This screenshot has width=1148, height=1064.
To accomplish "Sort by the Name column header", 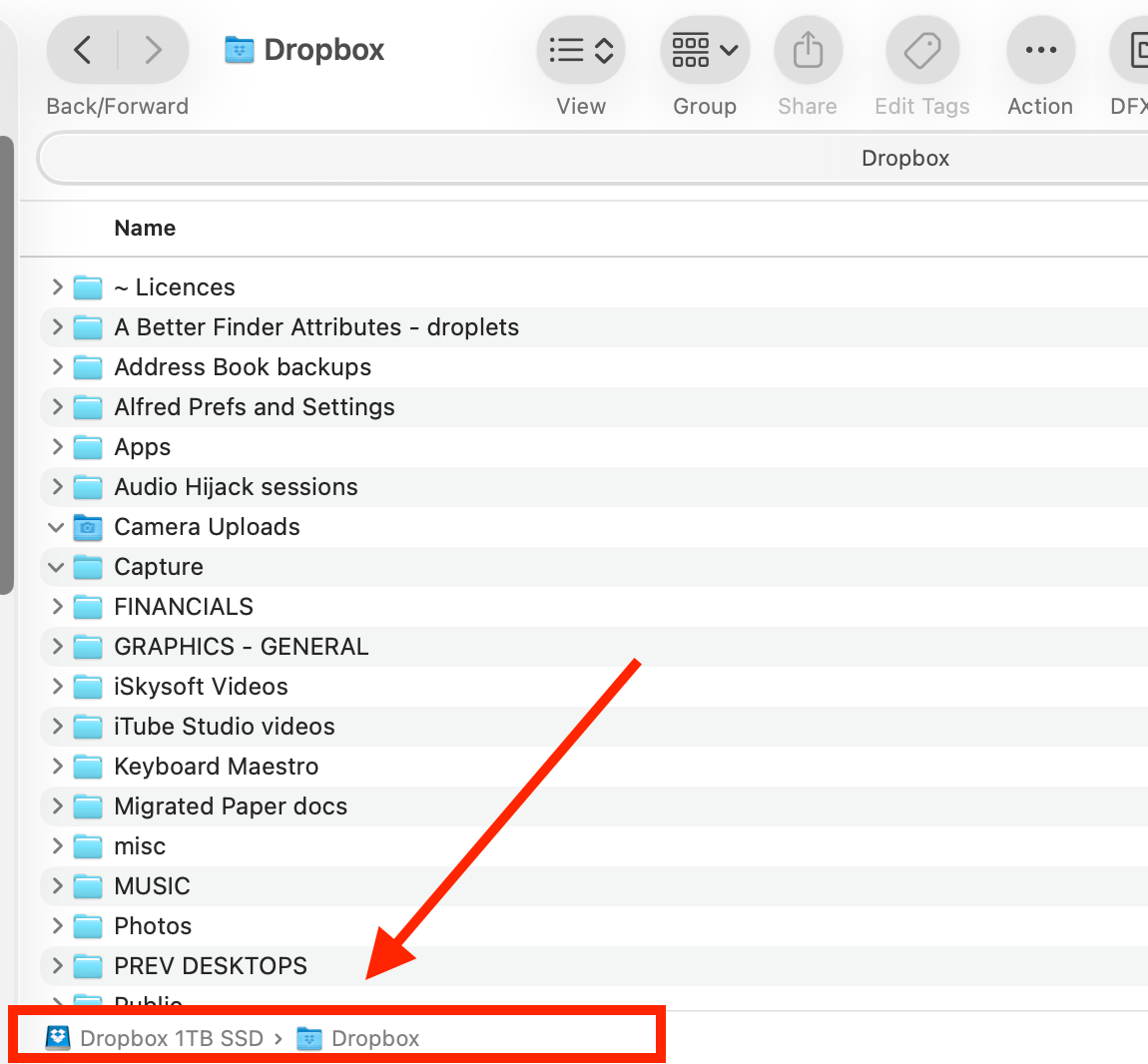I will (x=145, y=228).
